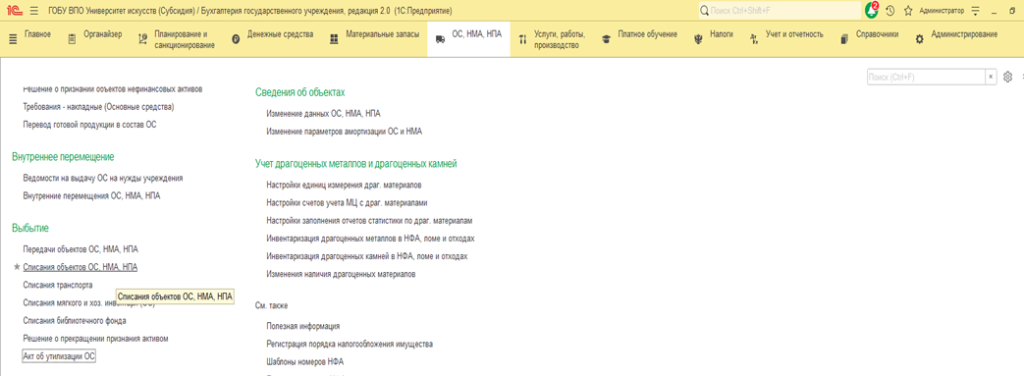Open the settings gear next to search field

coord(1008,76)
